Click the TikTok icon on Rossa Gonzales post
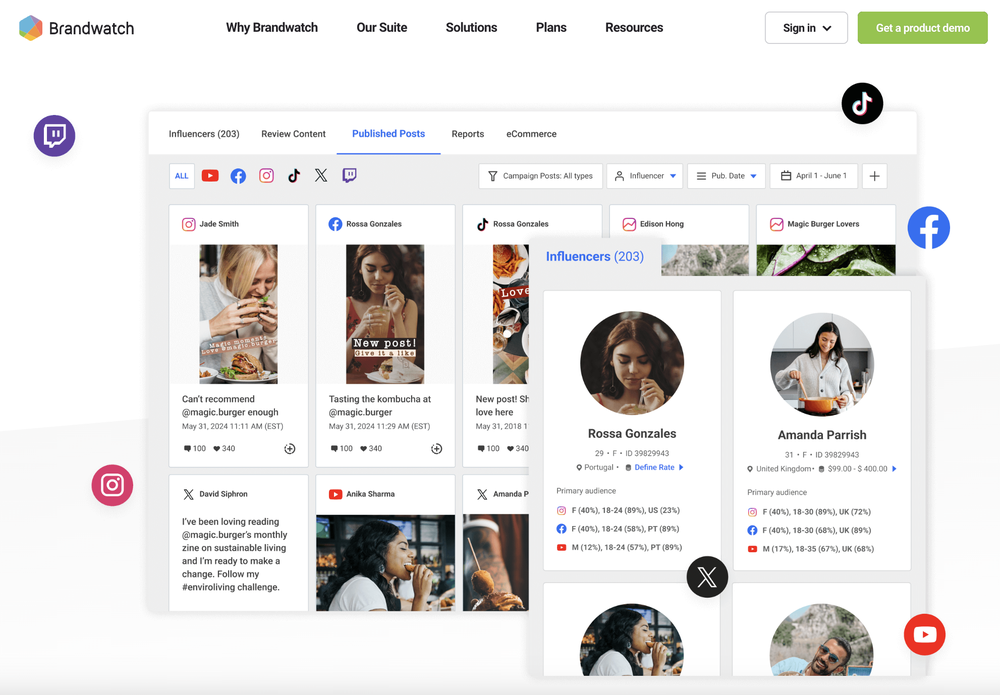1000x695 pixels. (x=483, y=224)
